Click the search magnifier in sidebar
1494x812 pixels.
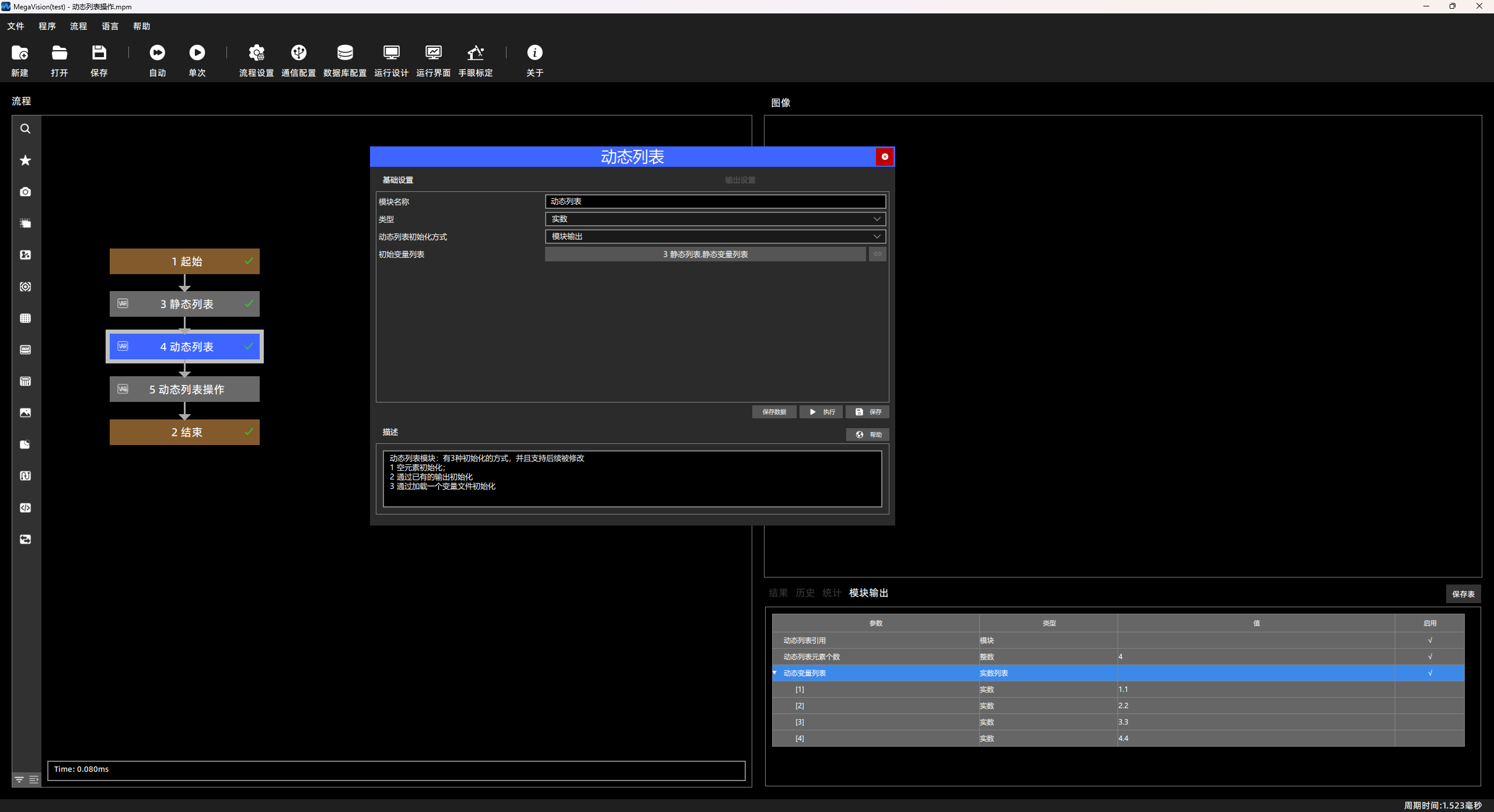coord(25,129)
